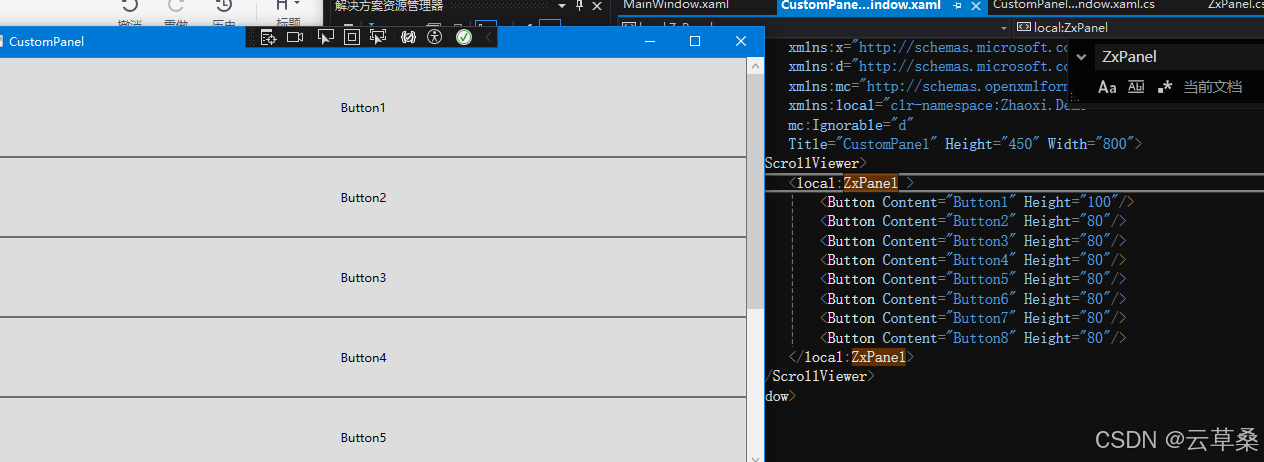The width and height of the screenshot is (1264, 462).
Task: Expand the Find box replace mode chevron
Action: [1081, 57]
